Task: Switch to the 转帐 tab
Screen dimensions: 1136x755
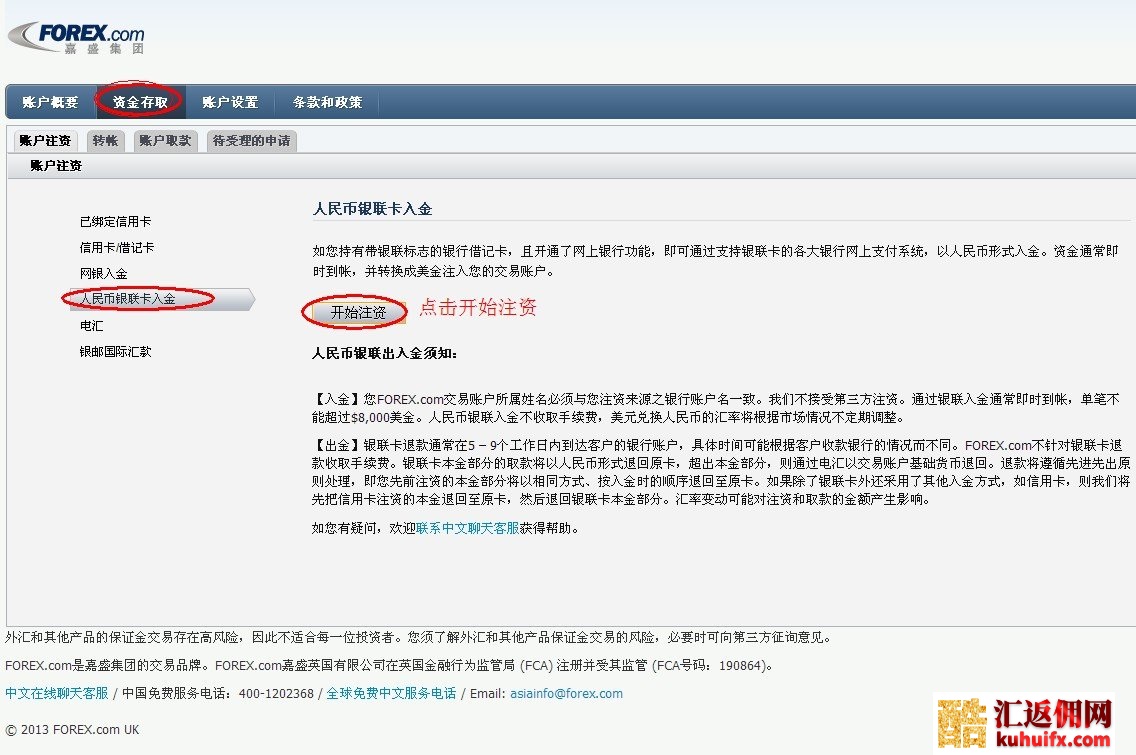Action: (x=105, y=141)
